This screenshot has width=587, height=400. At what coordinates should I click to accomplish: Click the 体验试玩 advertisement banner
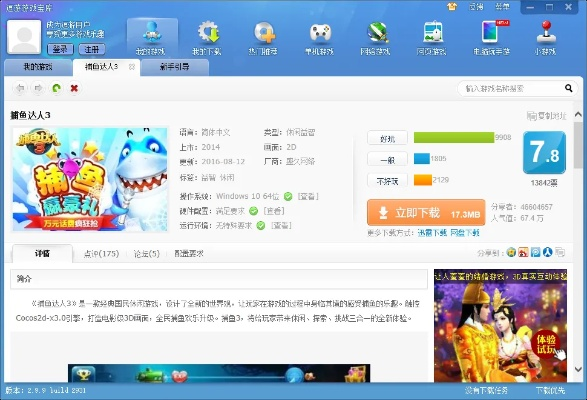501,325
